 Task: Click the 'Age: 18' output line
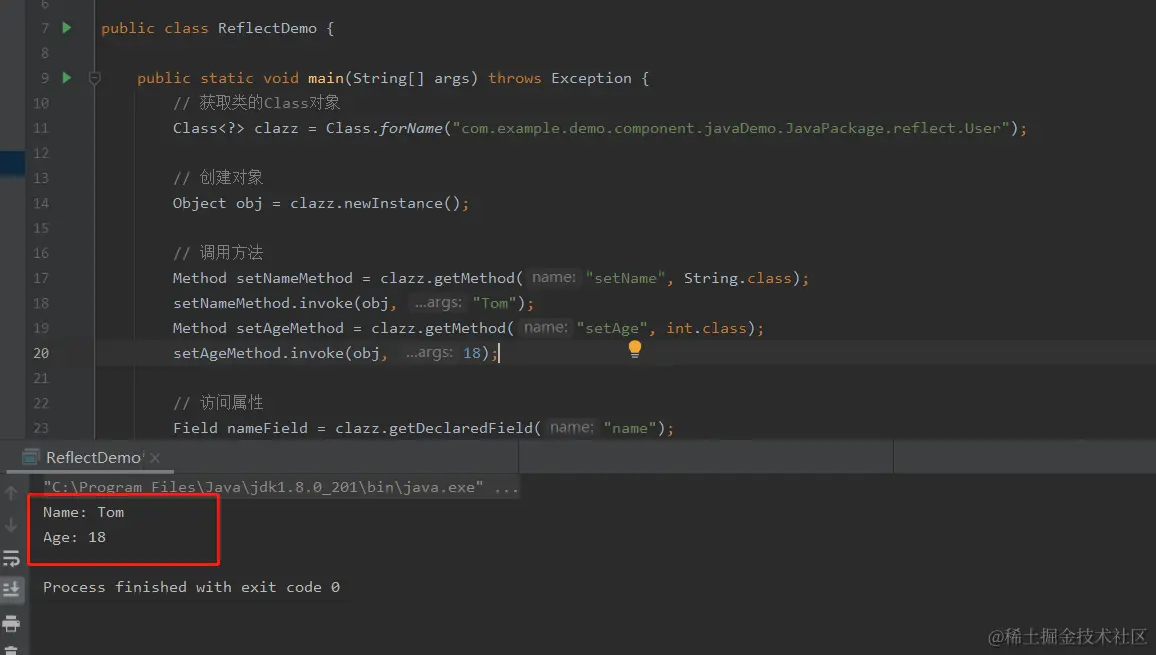74,537
